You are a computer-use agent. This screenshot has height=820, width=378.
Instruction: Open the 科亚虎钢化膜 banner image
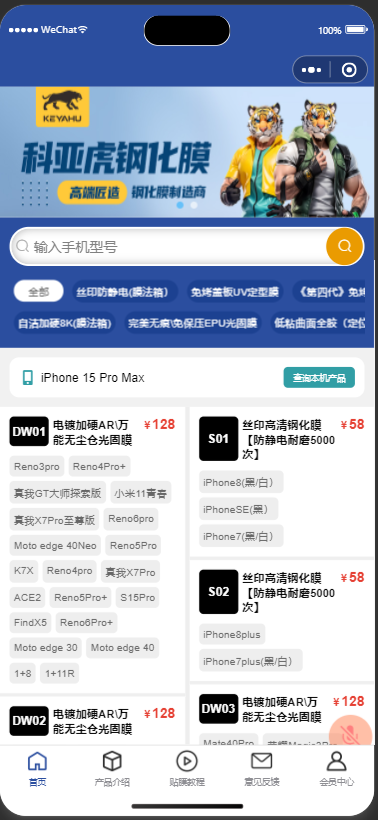(x=187, y=152)
